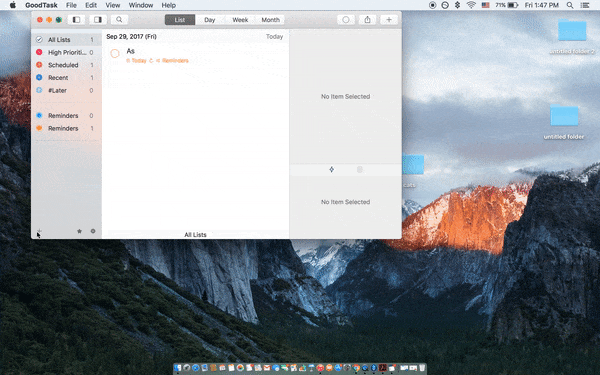Screen dimensions: 600x375
Task: Select the blue Reminders list with 0 items
Action: (66, 116)
